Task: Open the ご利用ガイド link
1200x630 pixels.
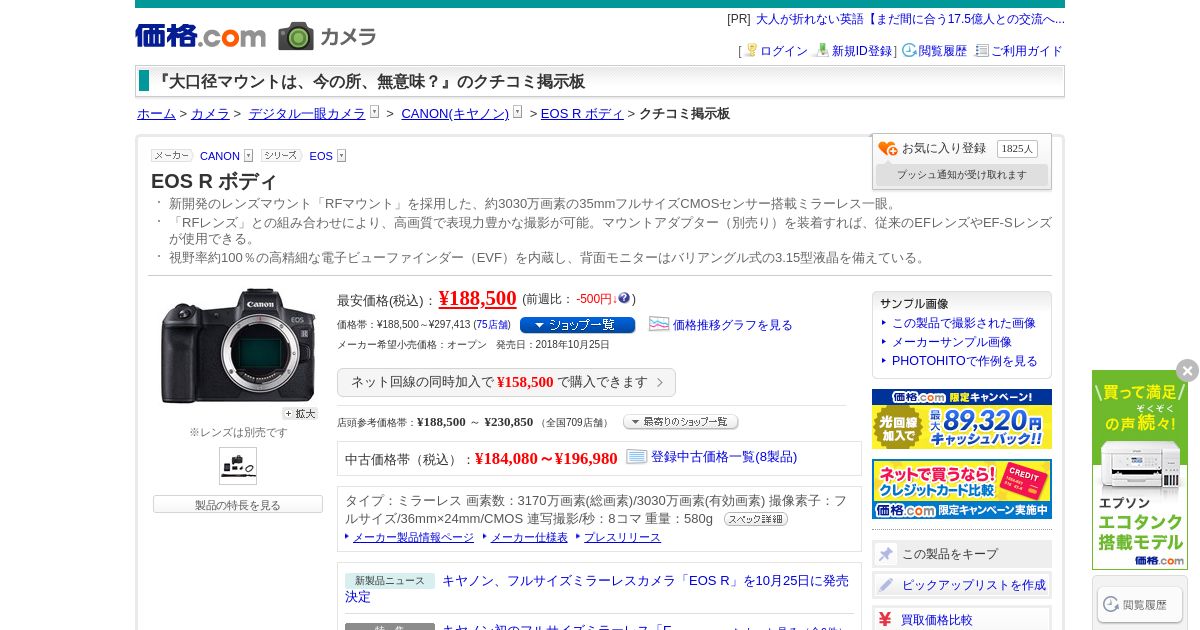Action: pyautogui.click(x=1027, y=51)
